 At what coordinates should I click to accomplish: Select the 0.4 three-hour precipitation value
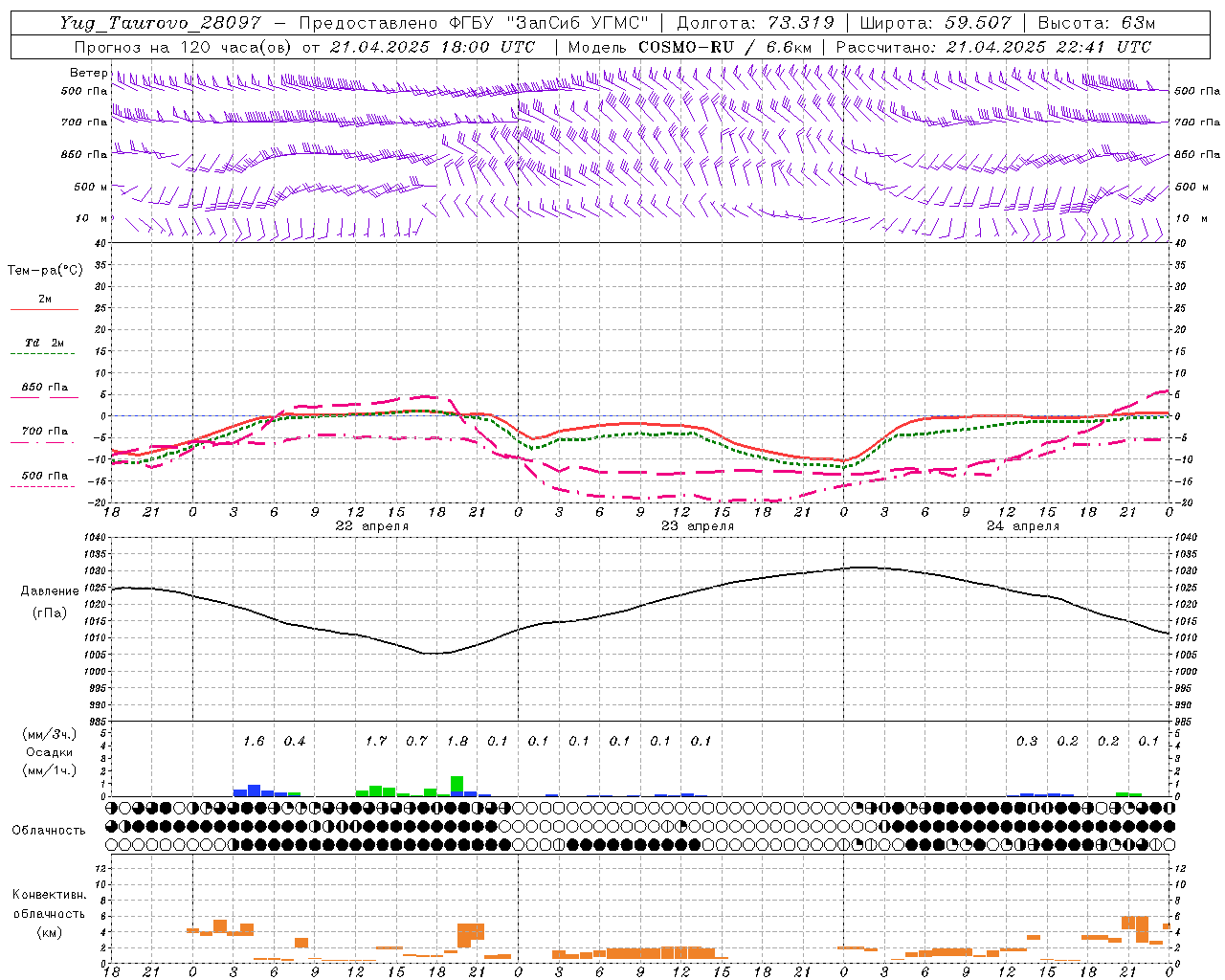pos(295,742)
